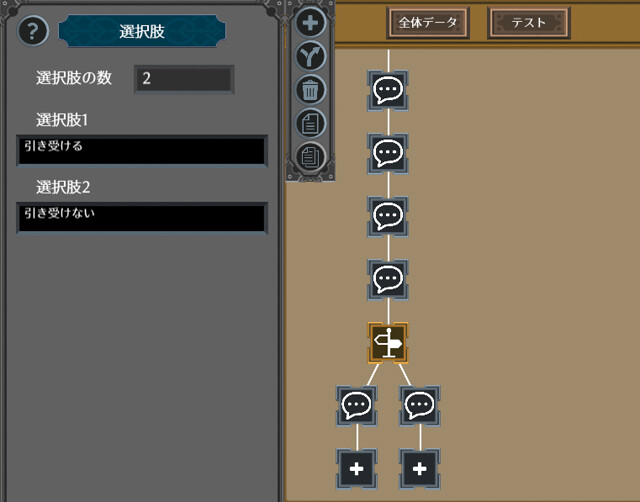Click the trash delete toolbar icon
This screenshot has height=502, width=640.
pyautogui.click(x=310, y=90)
